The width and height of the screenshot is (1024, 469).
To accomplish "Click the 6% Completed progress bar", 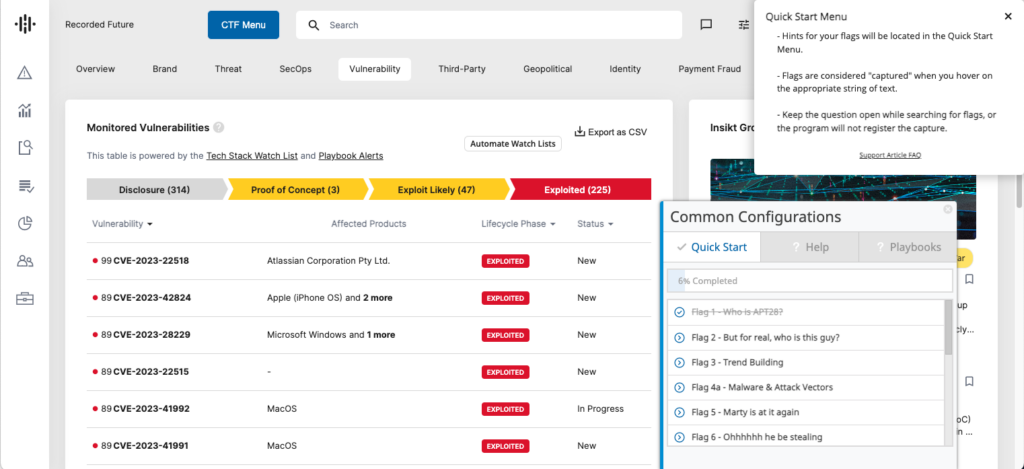I will tap(808, 281).
